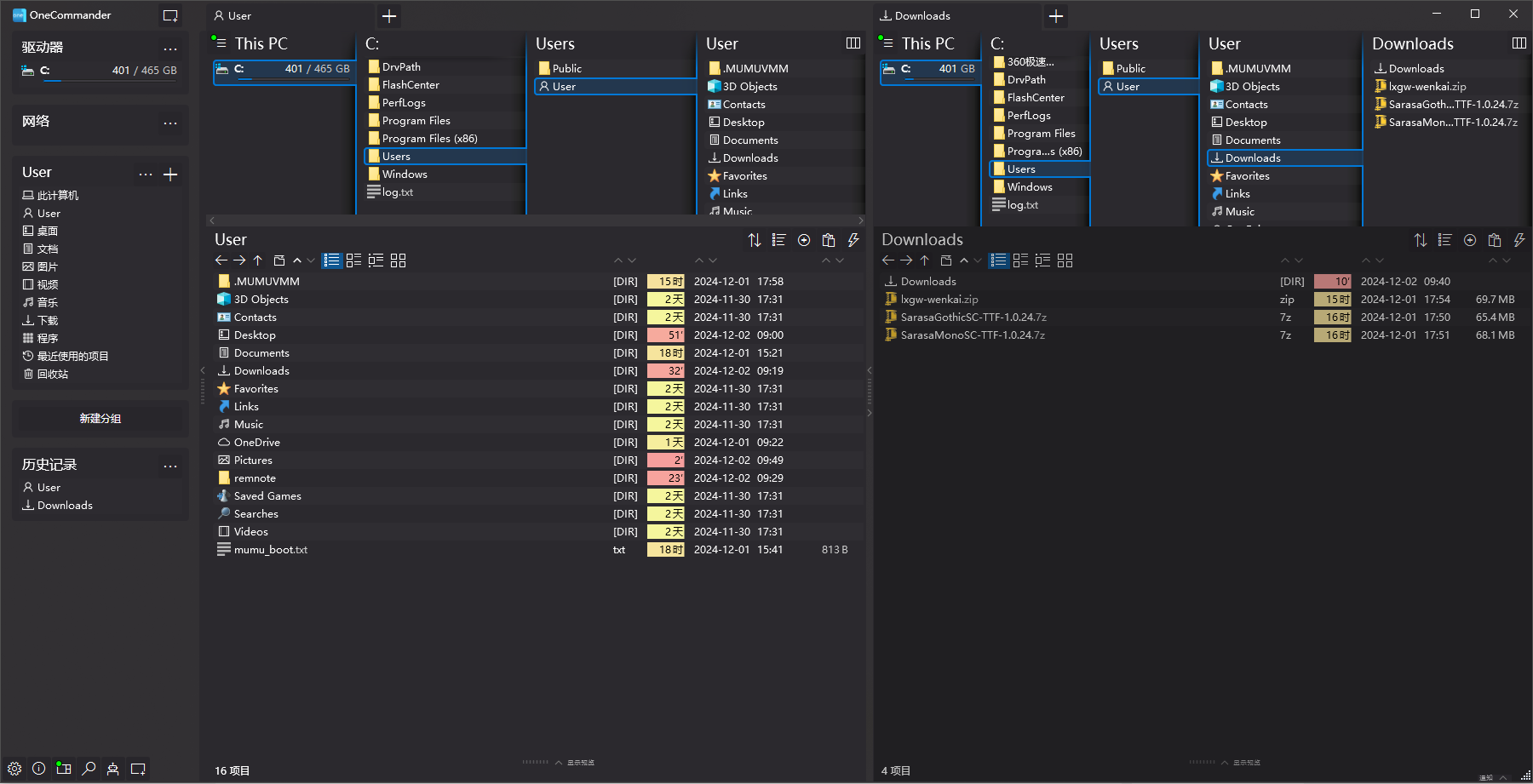
Task: Click the new window icon beside OneCommander title
Action: click(x=170, y=15)
